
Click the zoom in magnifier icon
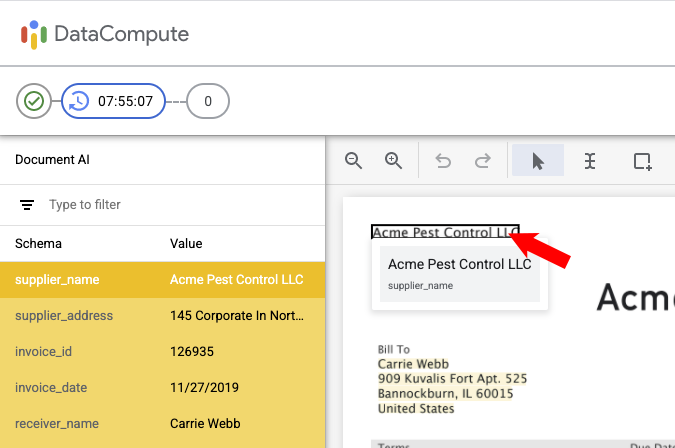pos(394,161)
